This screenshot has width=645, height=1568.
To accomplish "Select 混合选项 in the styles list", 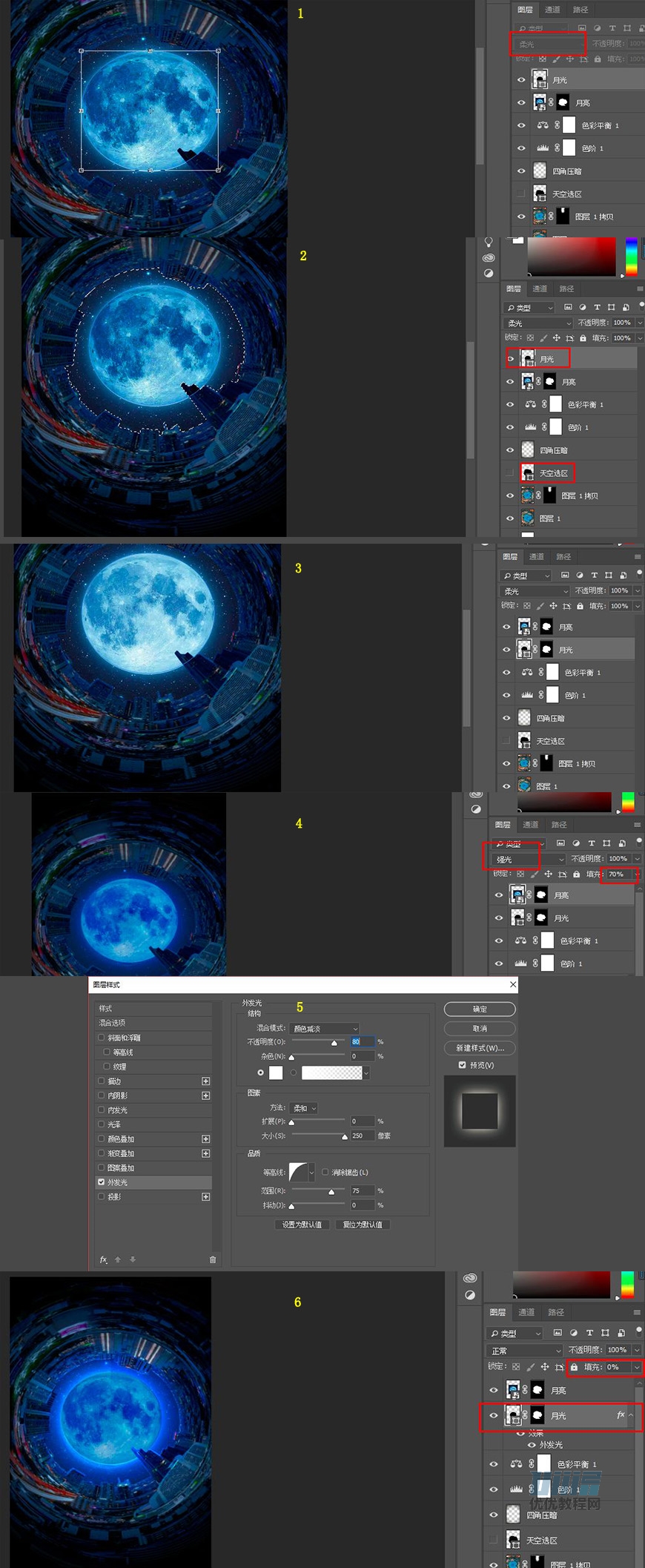I will coord(113,1023).
